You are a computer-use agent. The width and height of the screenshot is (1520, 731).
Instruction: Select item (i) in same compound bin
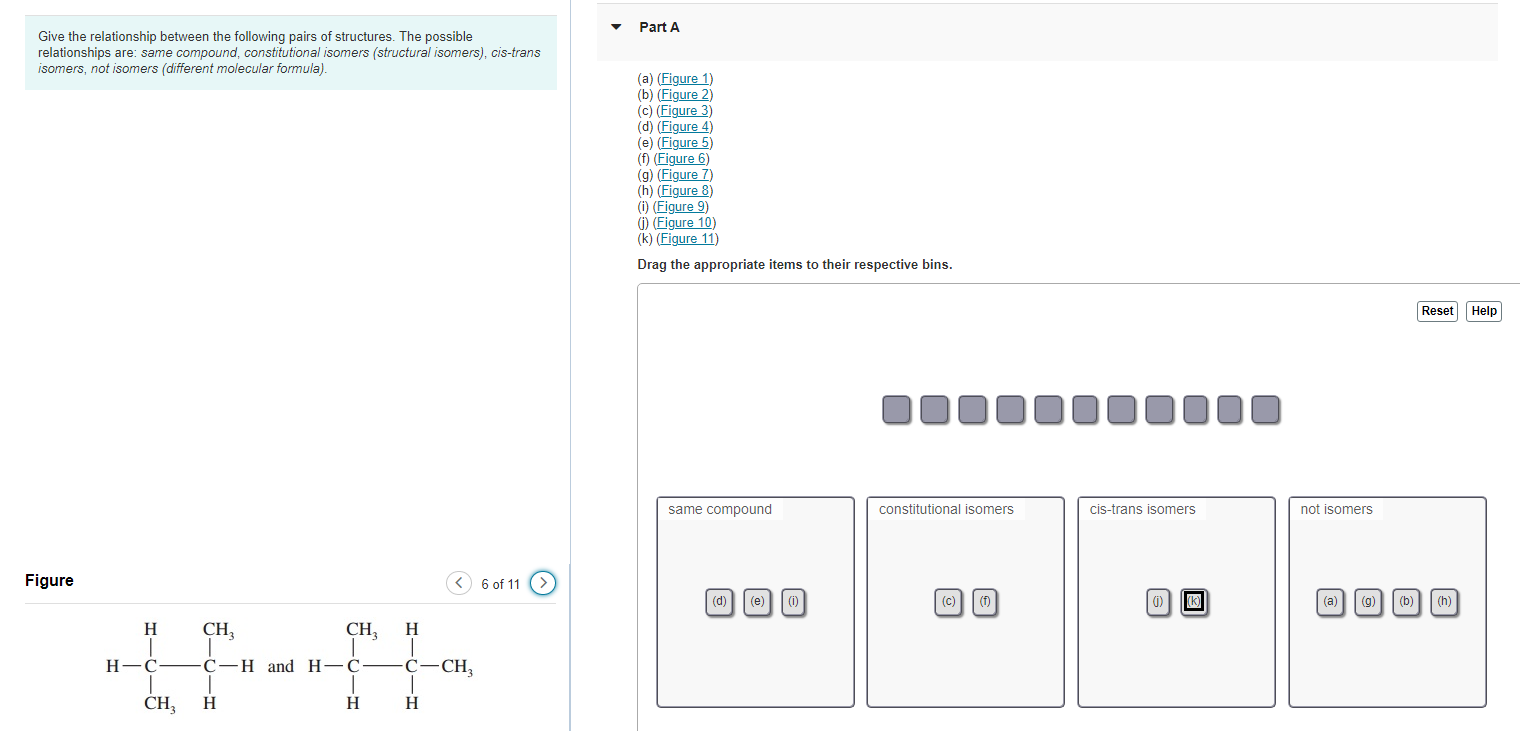pos(793,602)
